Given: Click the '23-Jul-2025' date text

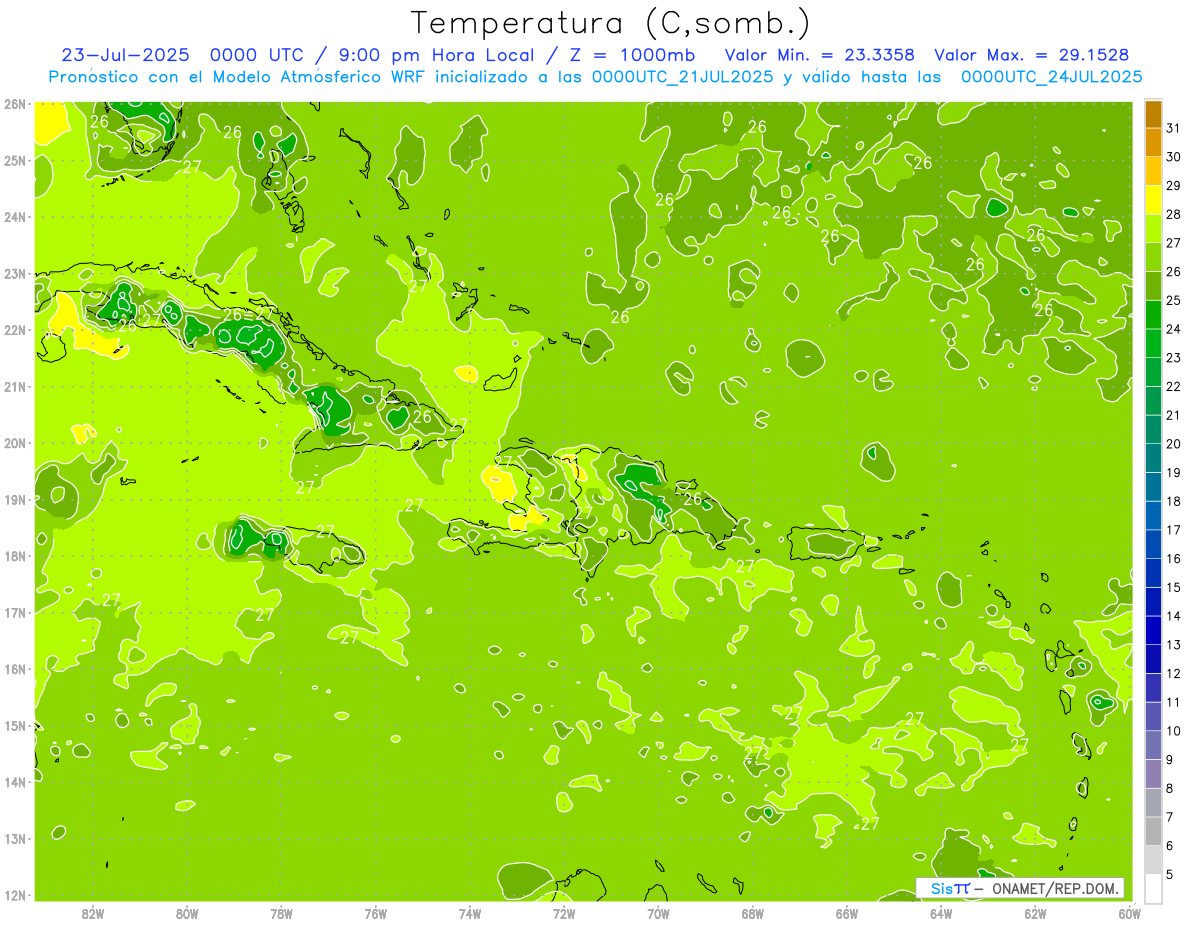Looking at the screenshot, I should [x=125, y=55].
